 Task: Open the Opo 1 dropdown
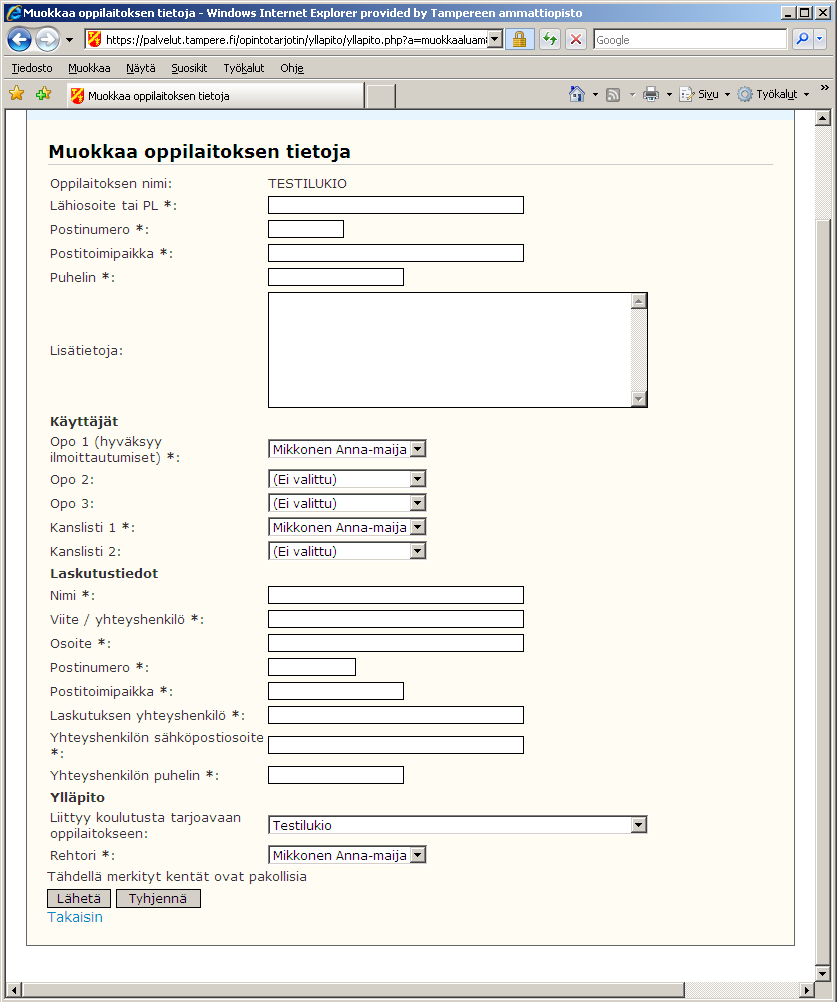click(347, 449)
